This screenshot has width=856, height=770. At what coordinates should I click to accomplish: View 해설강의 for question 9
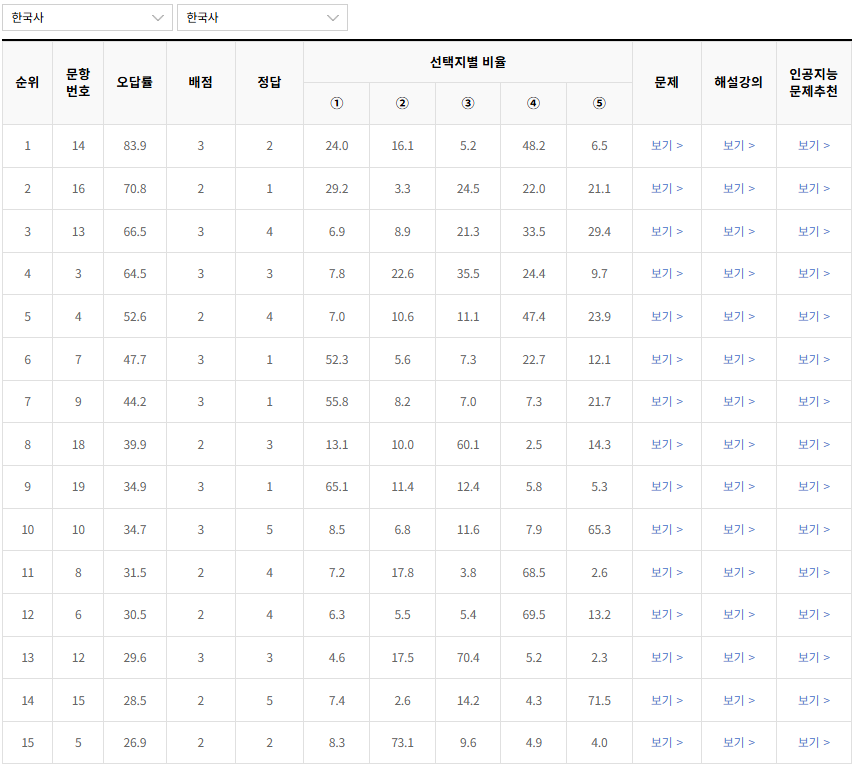click(739, 401)
